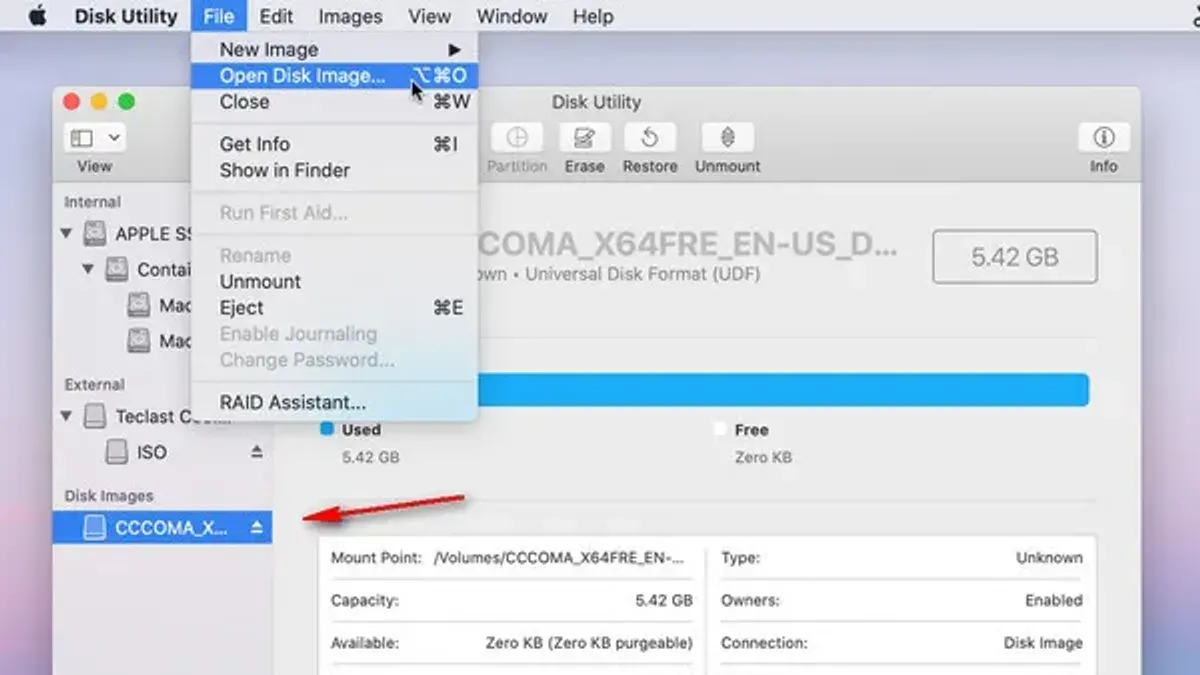Screen dimensions: 1200x675
Task: Click the Used blue legend swatch
Action: tap(326, 429)
